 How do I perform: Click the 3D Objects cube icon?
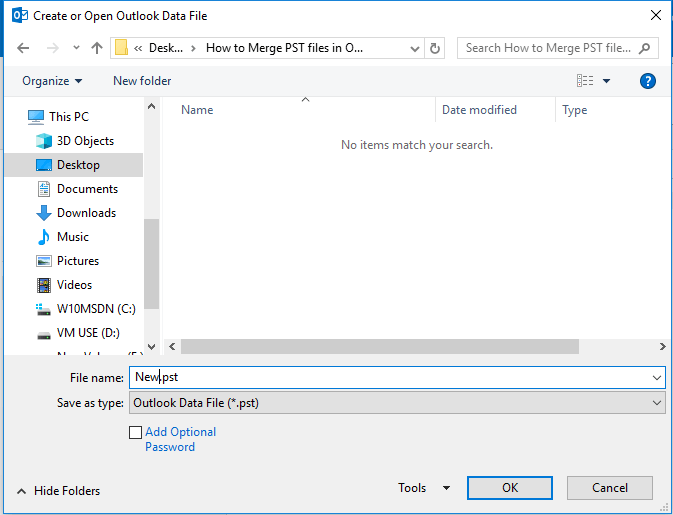pos(43,141)
